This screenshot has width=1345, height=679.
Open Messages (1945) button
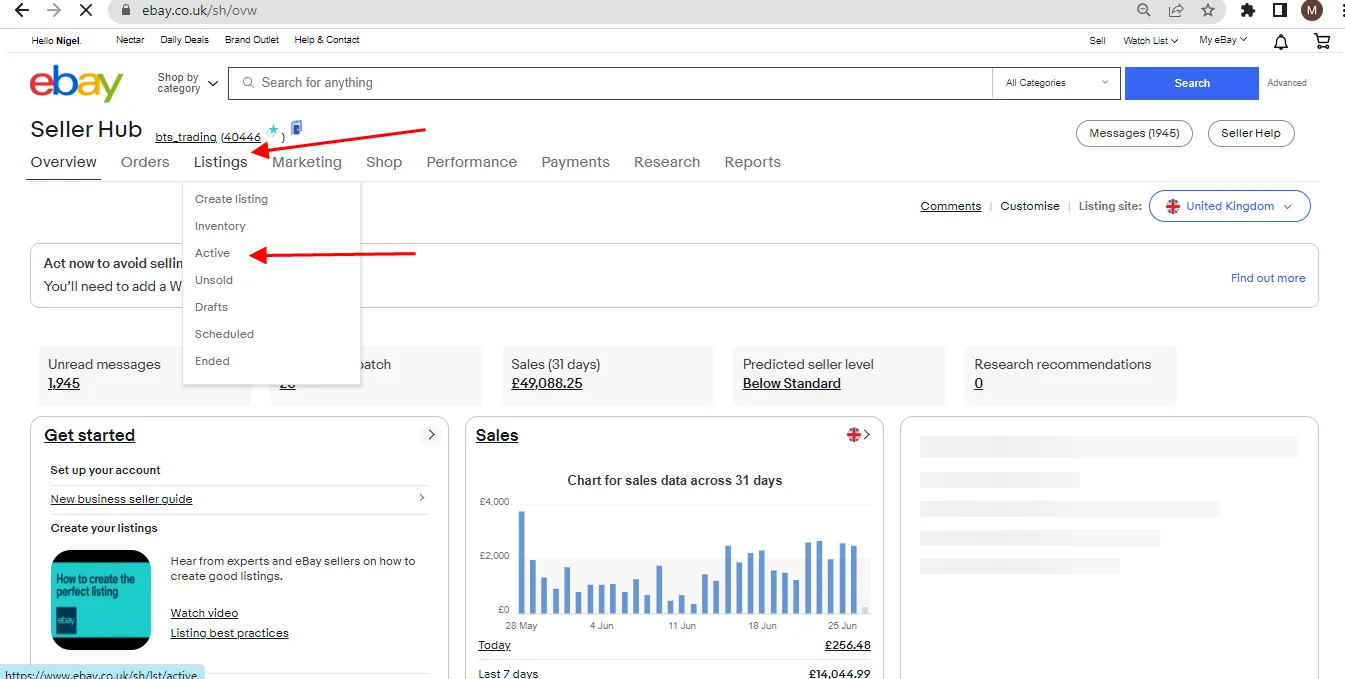(x=1134, y=133)
